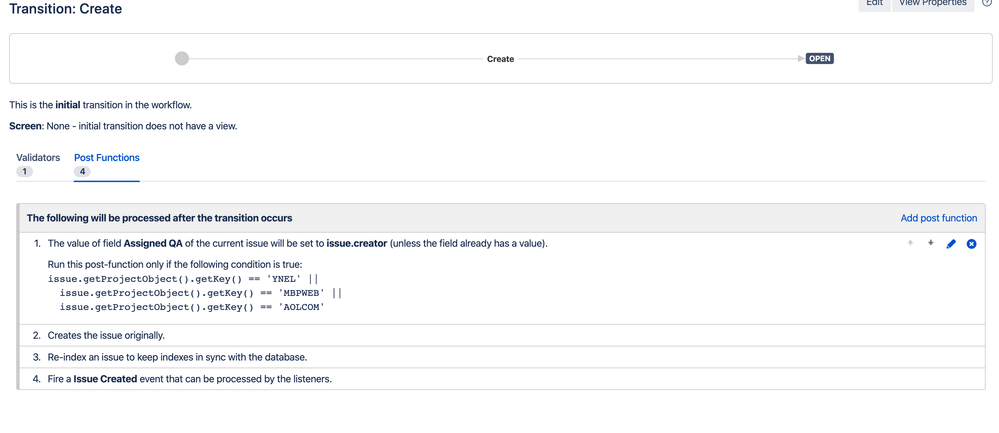
Task: Click the condition line containing 'MBPWEB'
Action: [x=201, y=293]
